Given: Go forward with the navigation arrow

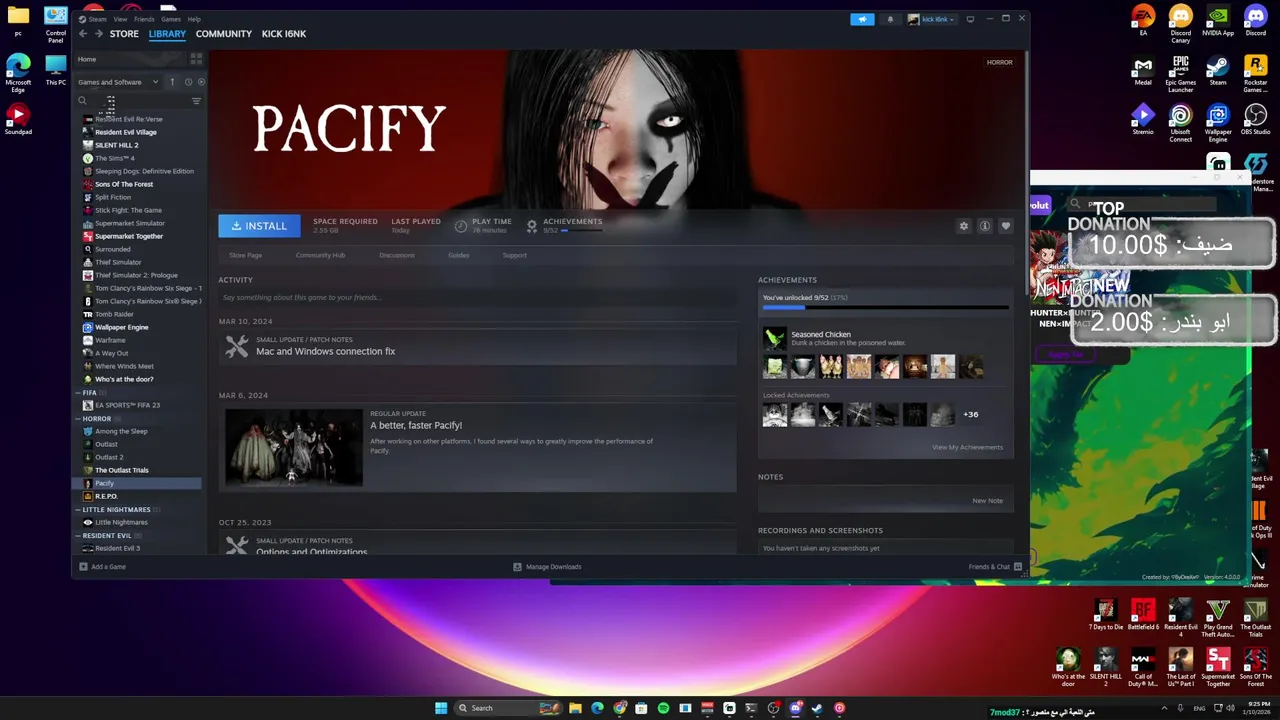Looking at the screenshot, I should click(99, 34).
